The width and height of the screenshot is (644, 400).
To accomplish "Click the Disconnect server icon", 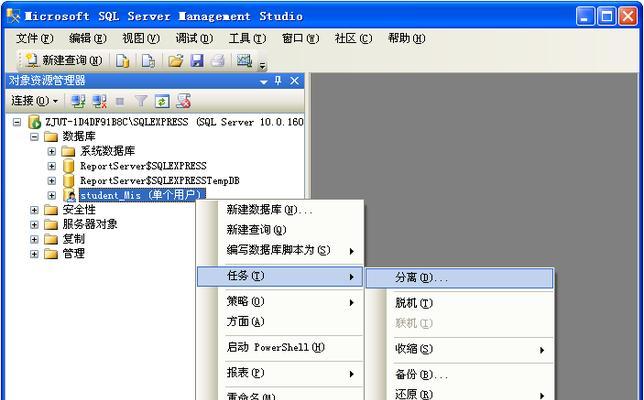I will (x=99, y=101).
